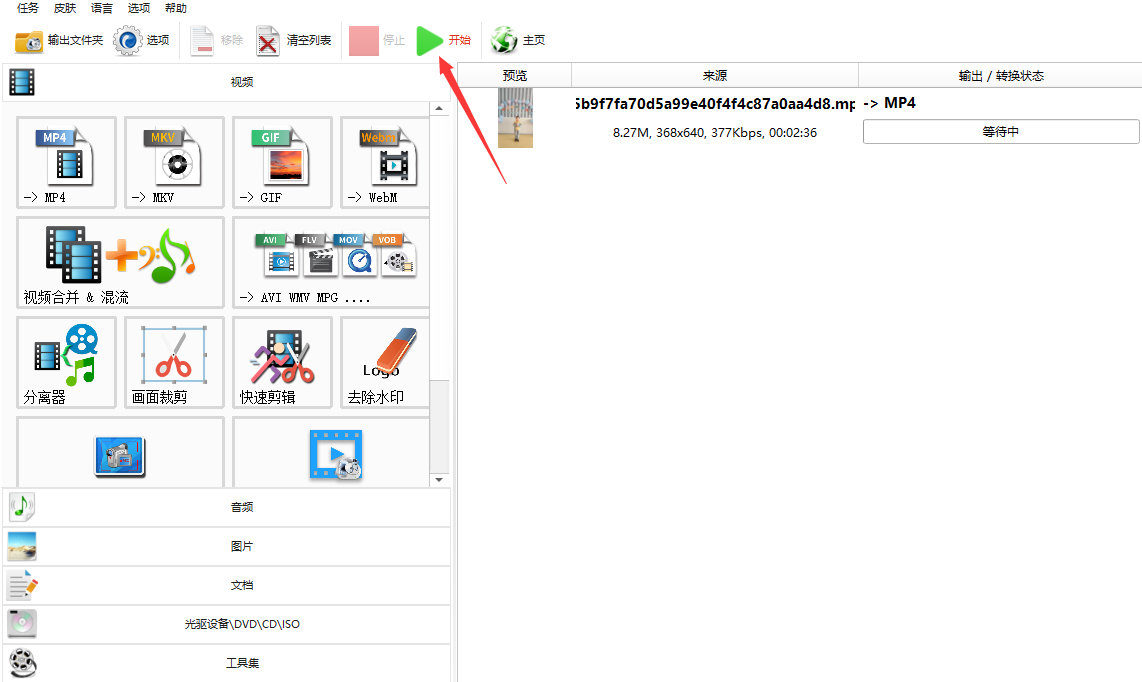
Task: Select the -> MP4 conversion icon
Action: [x=66, y=162]
